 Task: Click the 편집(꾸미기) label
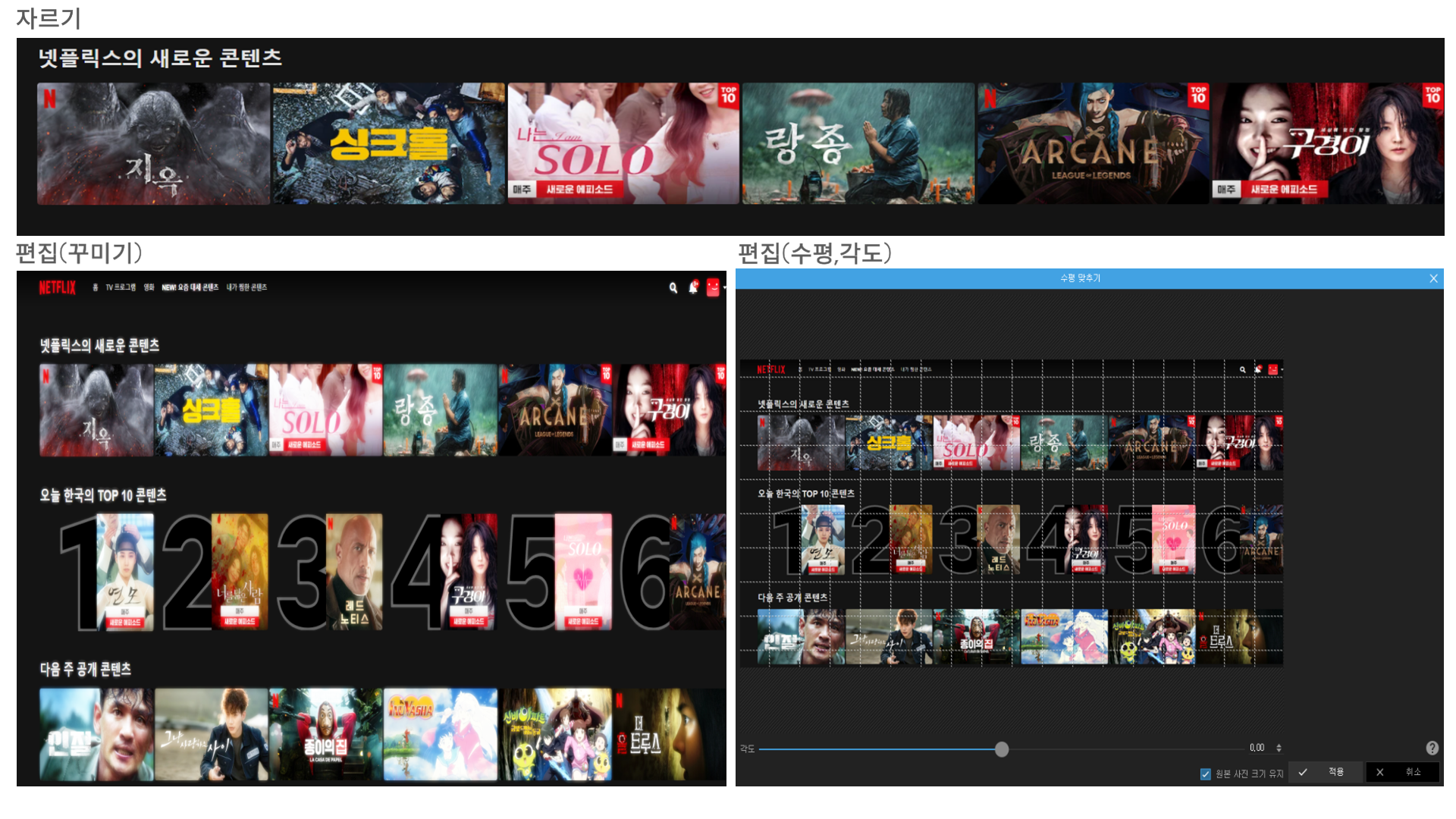pos(80,253)
